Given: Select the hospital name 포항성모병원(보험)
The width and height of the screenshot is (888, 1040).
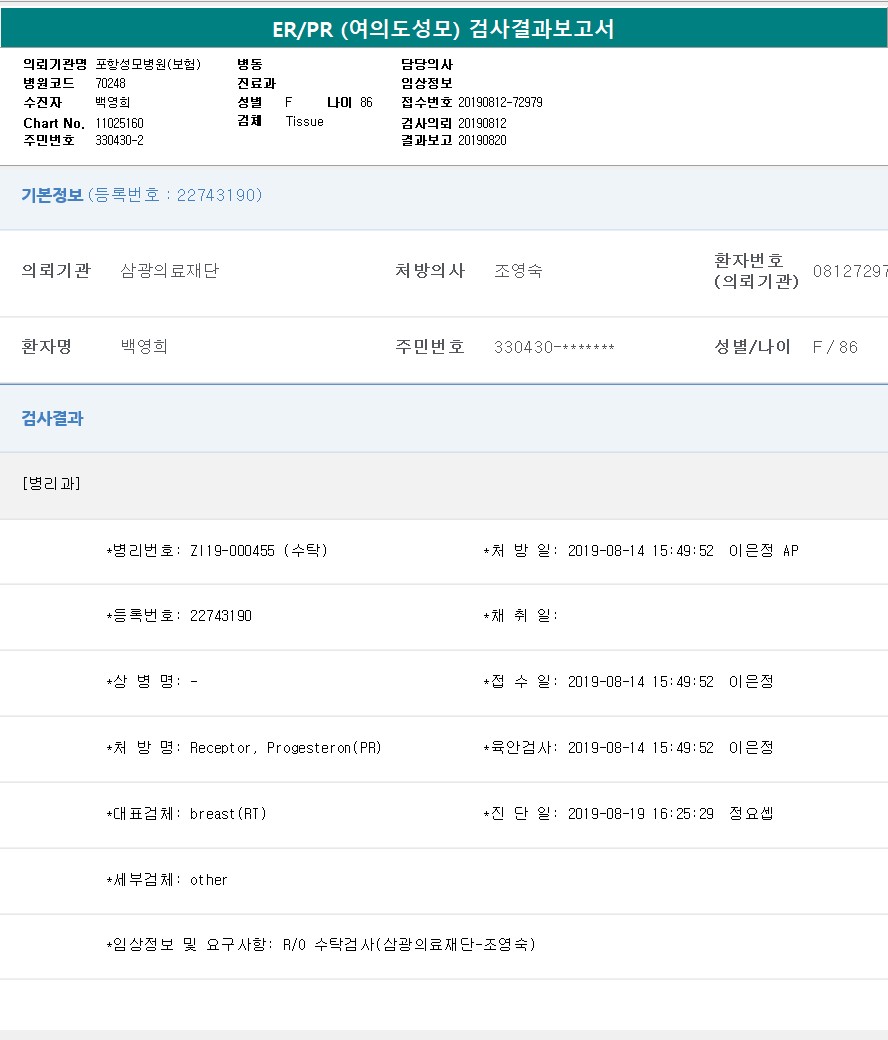Looking at the screenshot, I should (x=148, y=64).
